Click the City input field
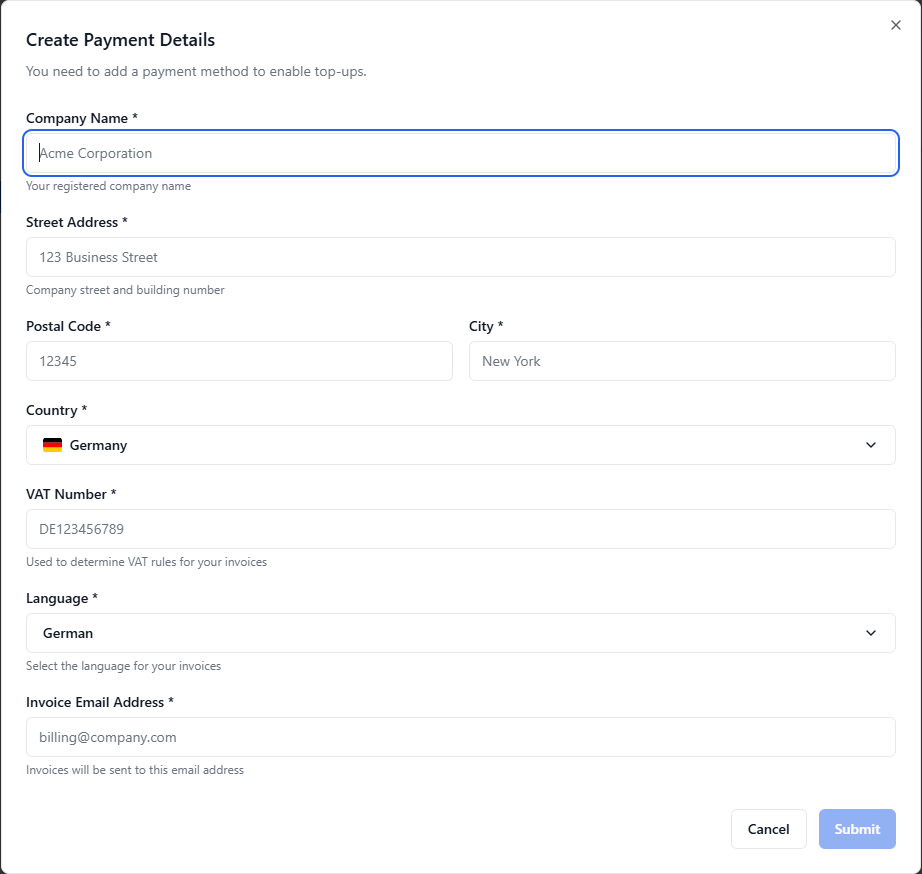The width and height of the screenshot is (922, 874). (682, 361)
